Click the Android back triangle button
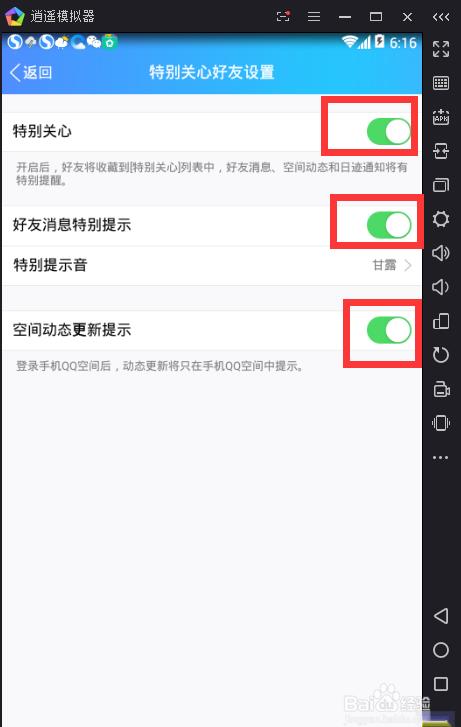461x727 pixels. pos(441,616)
